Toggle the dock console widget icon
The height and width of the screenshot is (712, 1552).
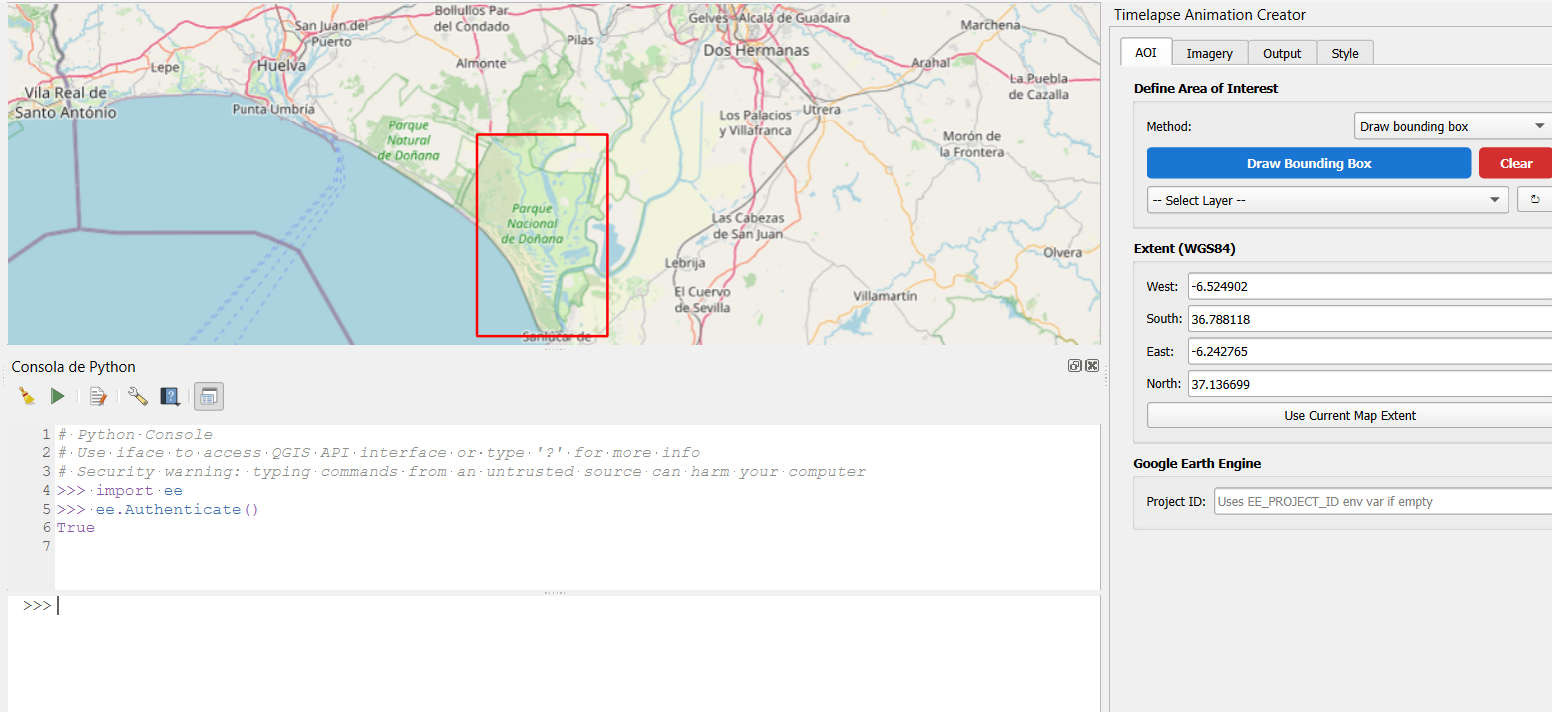(x=208, y=397)
